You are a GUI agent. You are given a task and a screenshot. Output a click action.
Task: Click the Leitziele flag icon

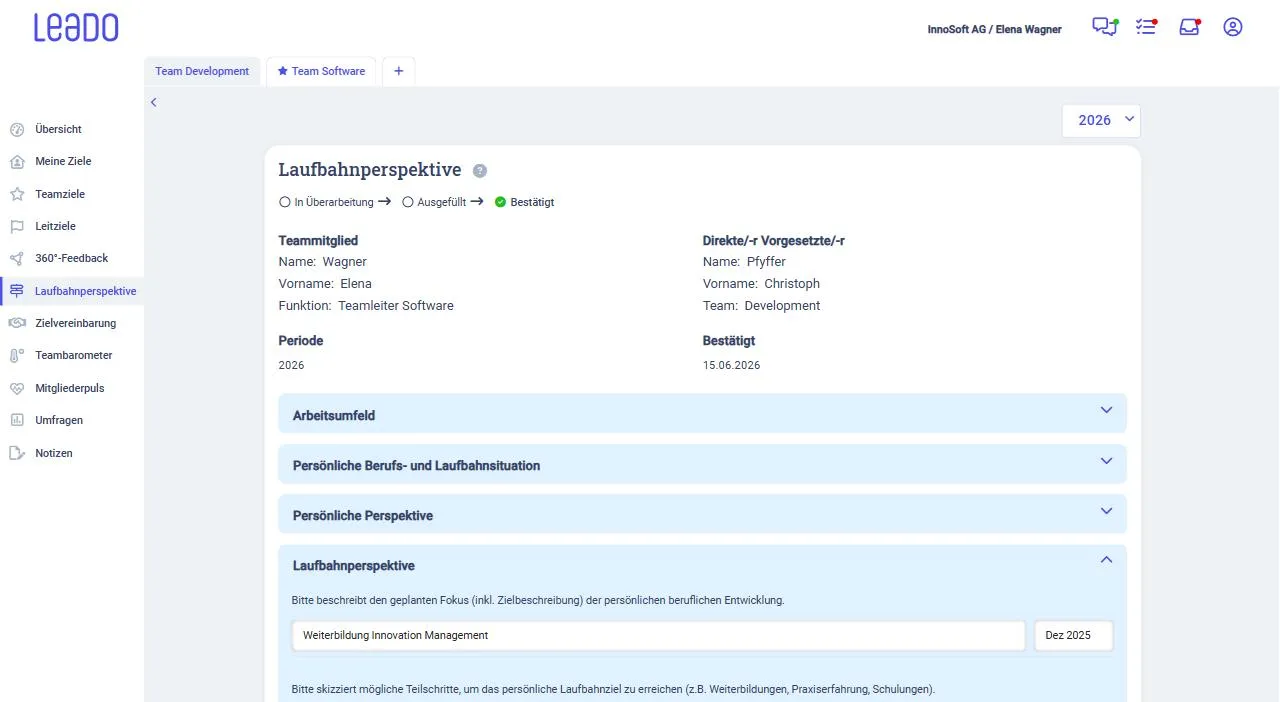[17, 226]
